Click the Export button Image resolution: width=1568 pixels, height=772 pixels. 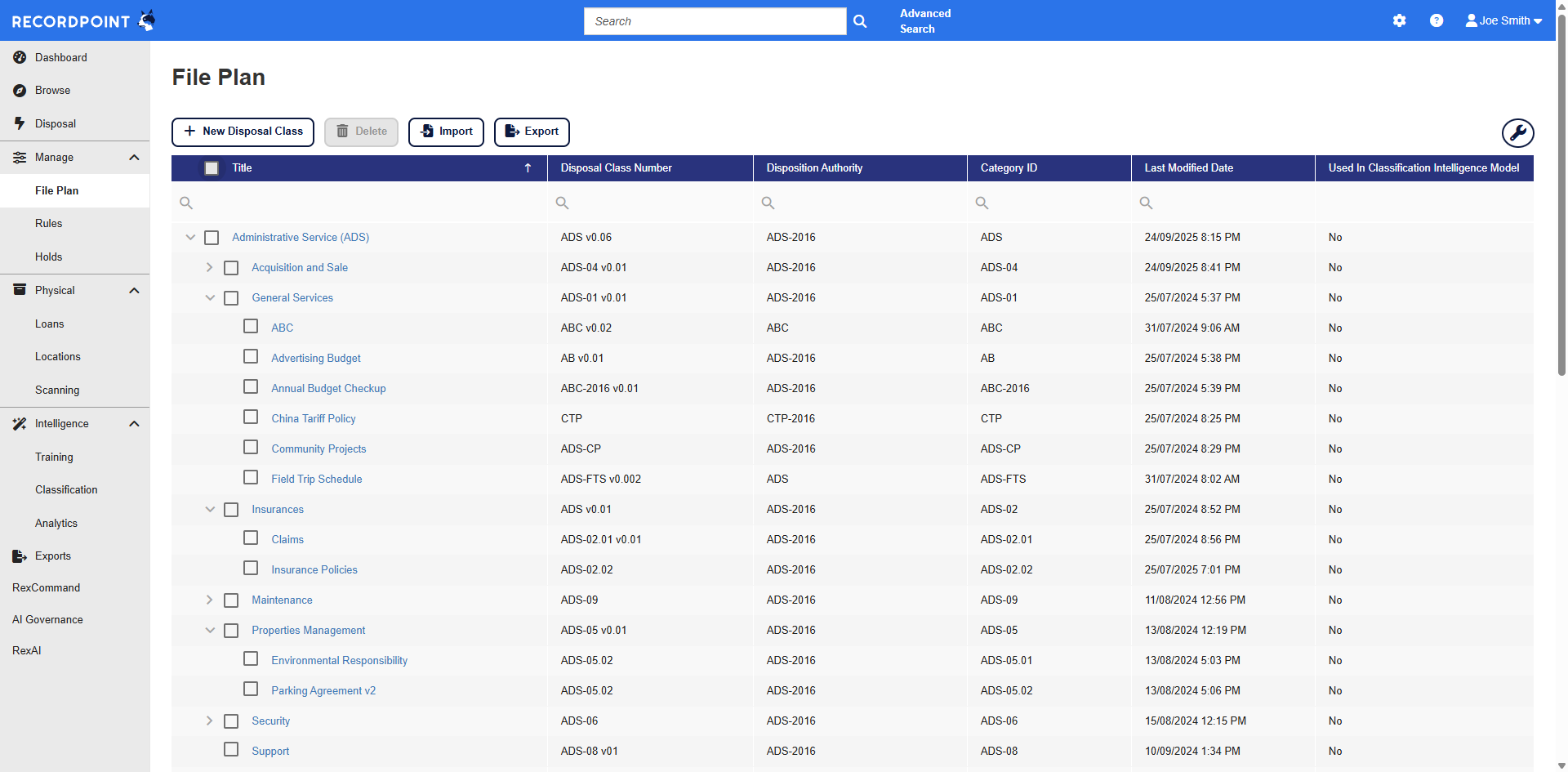[x=532, y=132]
